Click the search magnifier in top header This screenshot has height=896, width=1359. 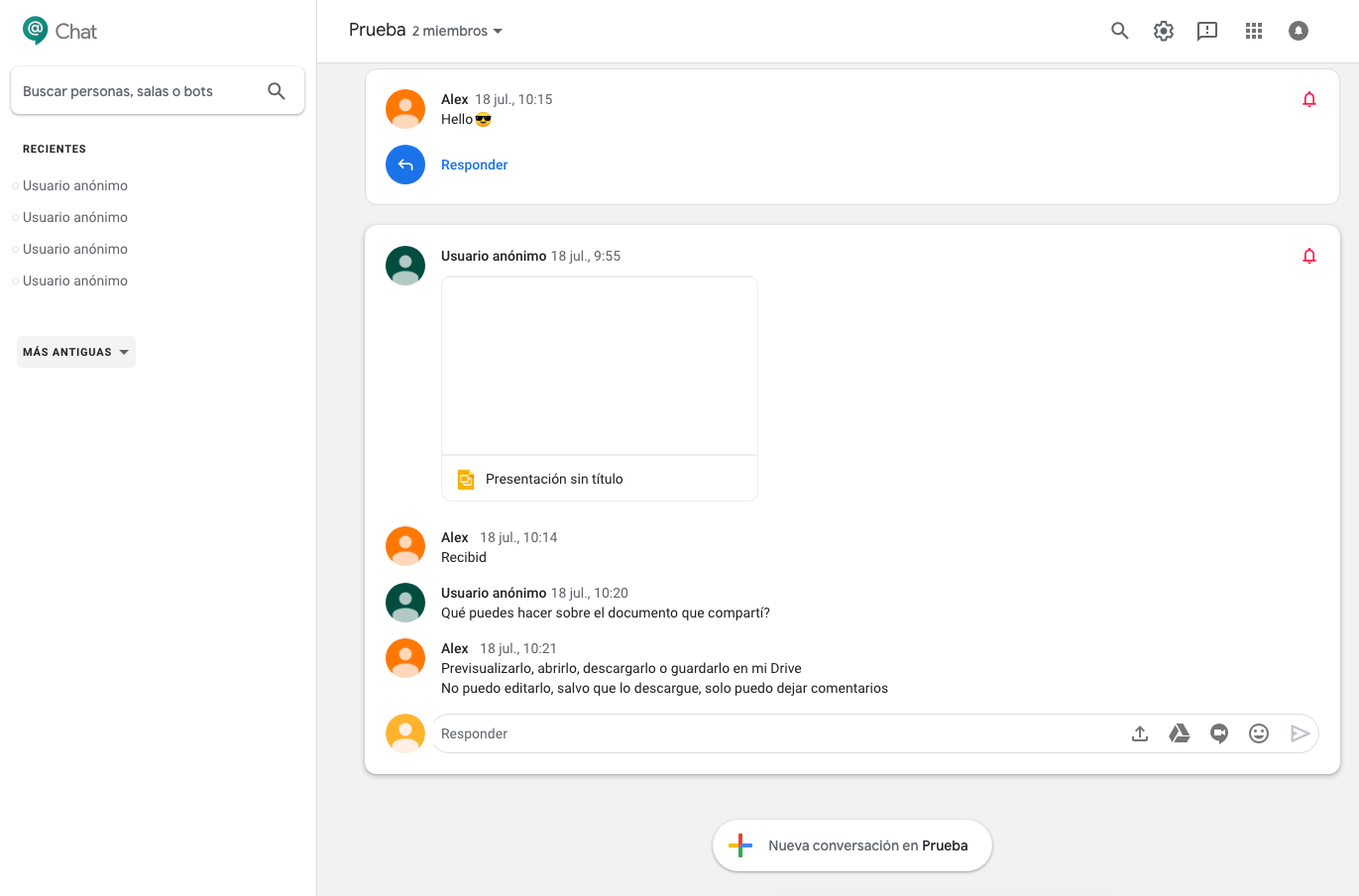click(1119, 31)
